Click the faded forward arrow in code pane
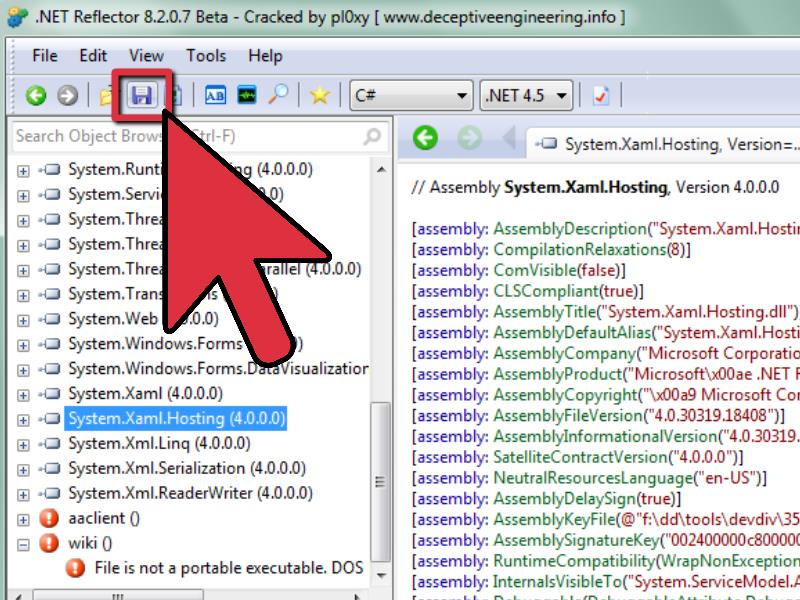The image size is (800, 600). click(470, 137)
